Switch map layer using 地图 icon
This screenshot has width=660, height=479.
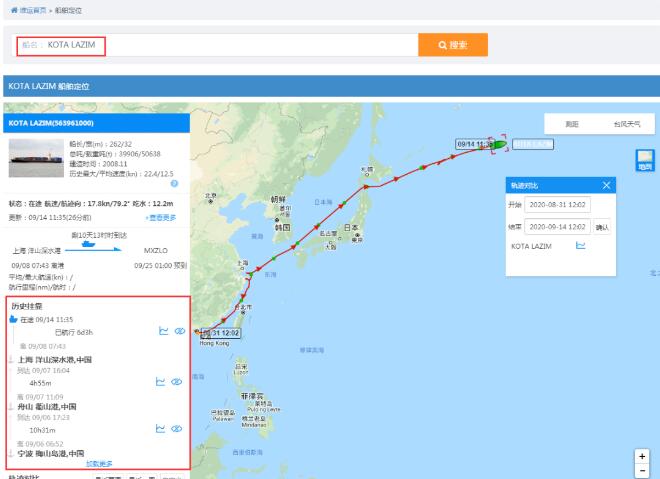[645, 160]
